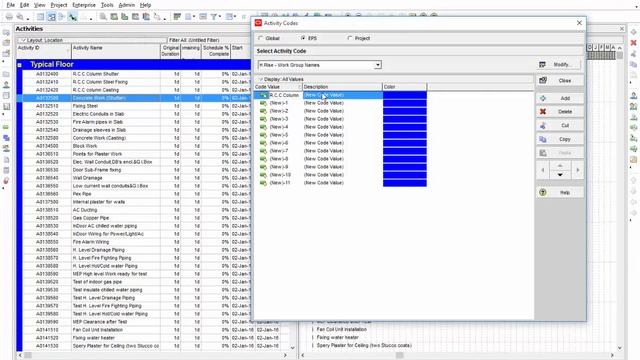
Task: Click the Print icon in the top toolbar
Action: click(x=9, y=17)
